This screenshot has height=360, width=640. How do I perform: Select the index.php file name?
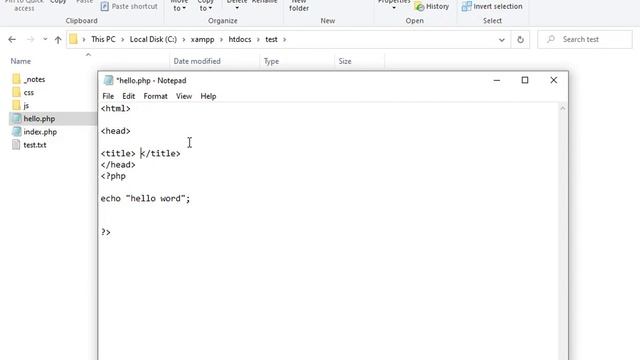[x=40, y=132]
